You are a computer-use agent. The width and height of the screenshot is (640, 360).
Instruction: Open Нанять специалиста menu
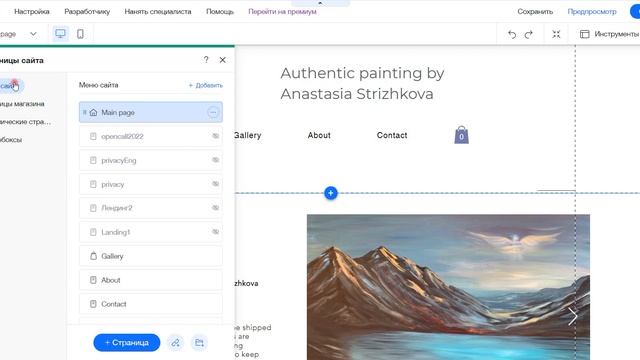click(x=158, y=11)
